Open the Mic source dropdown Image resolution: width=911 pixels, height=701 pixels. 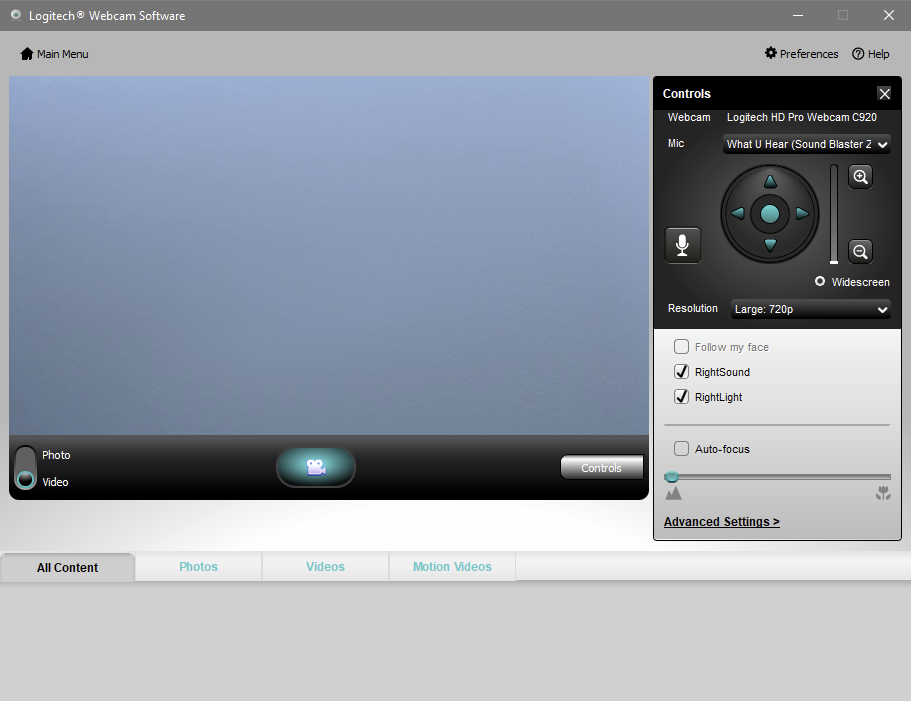806,144
